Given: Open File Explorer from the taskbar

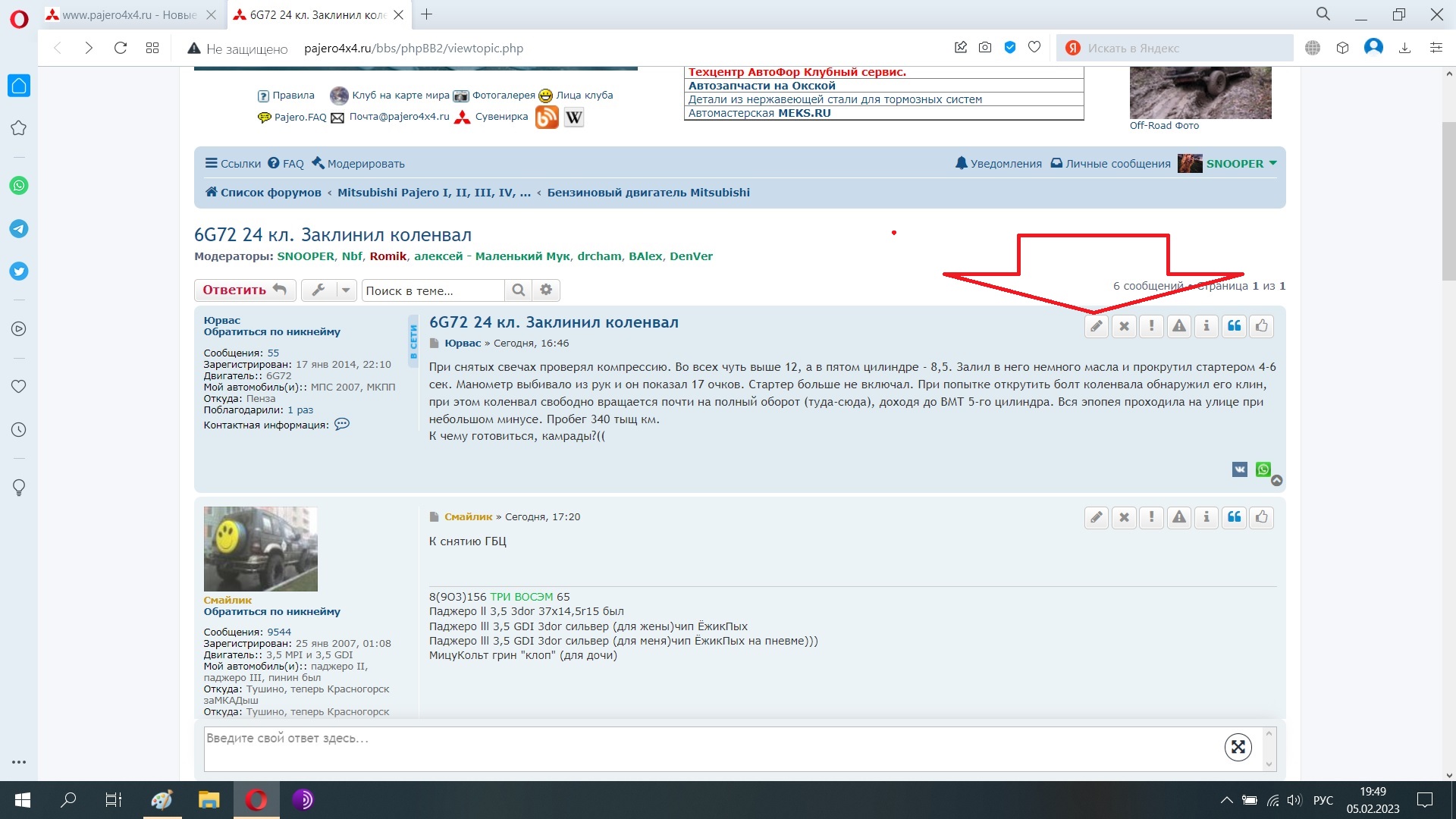Looking at the screenshot, I should [209, 800].
